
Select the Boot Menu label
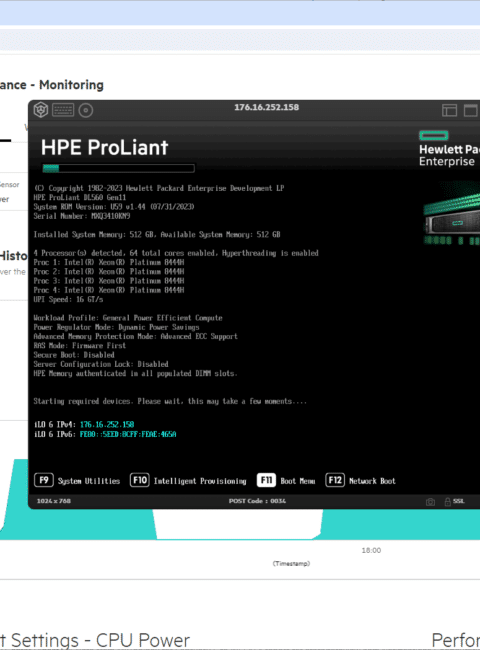298,481
